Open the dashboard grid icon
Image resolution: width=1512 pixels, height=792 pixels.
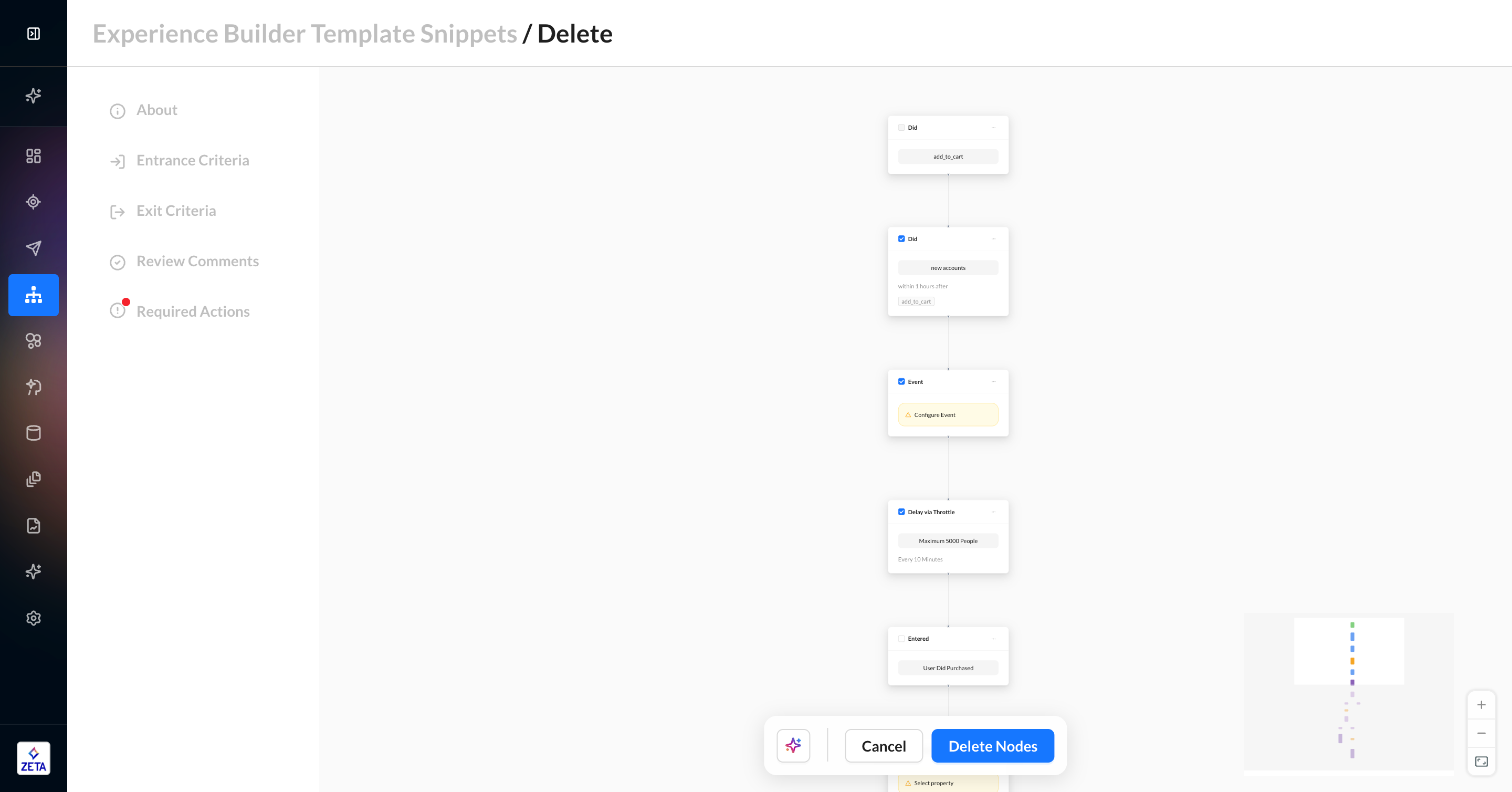(x=34, y=155)
